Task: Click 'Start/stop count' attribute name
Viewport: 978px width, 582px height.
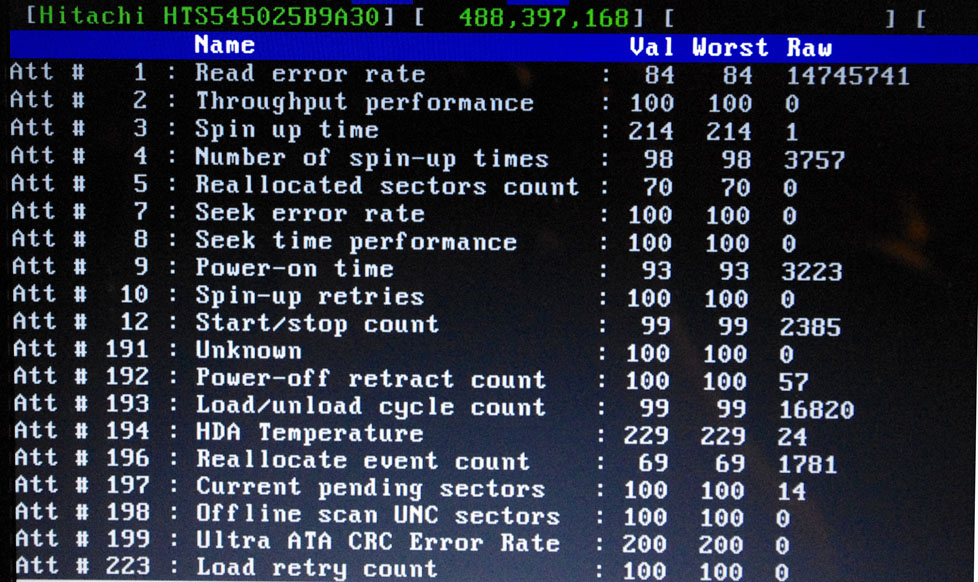Action: (x=317, y=324)
